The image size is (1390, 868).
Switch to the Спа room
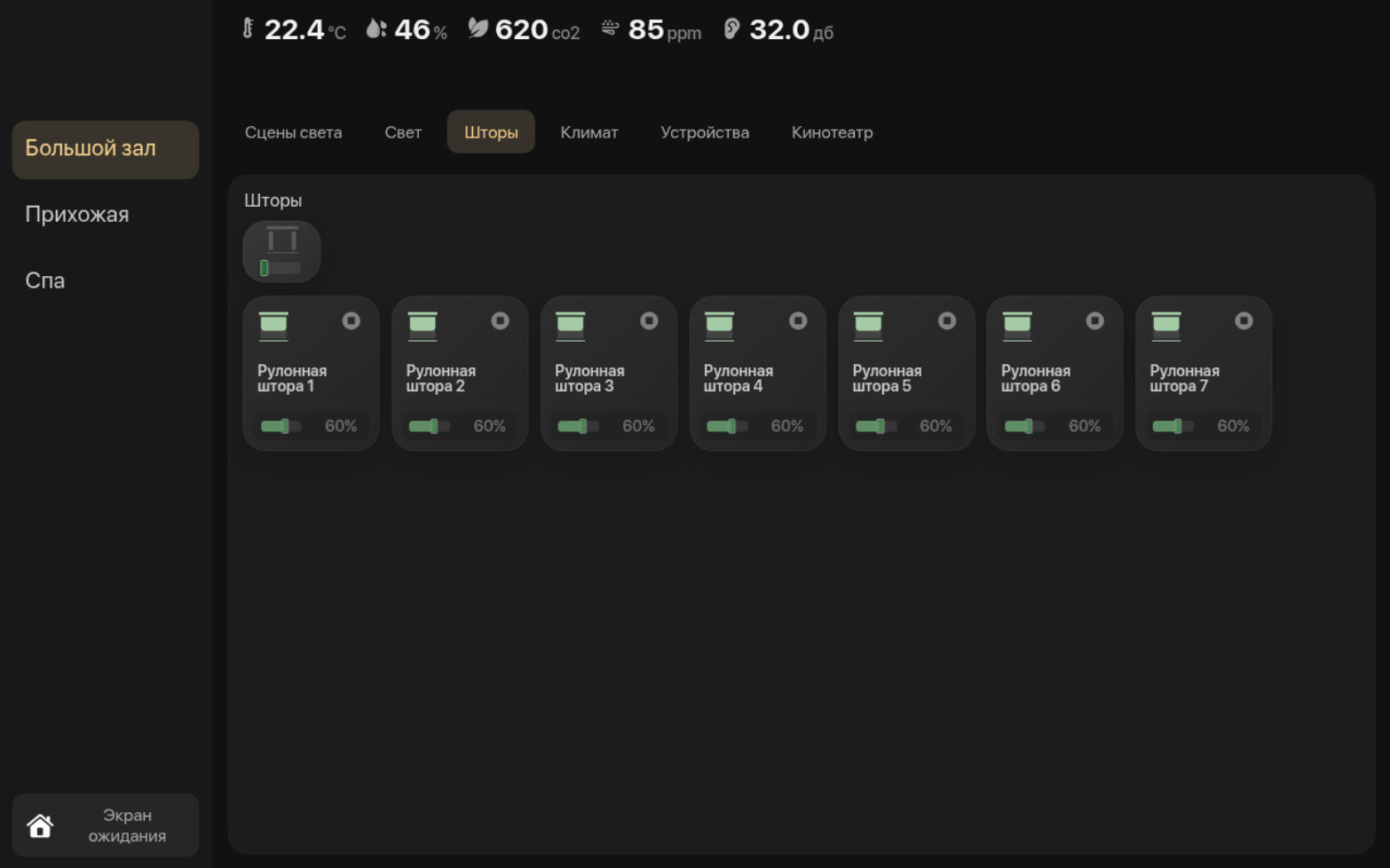point(106,280)
